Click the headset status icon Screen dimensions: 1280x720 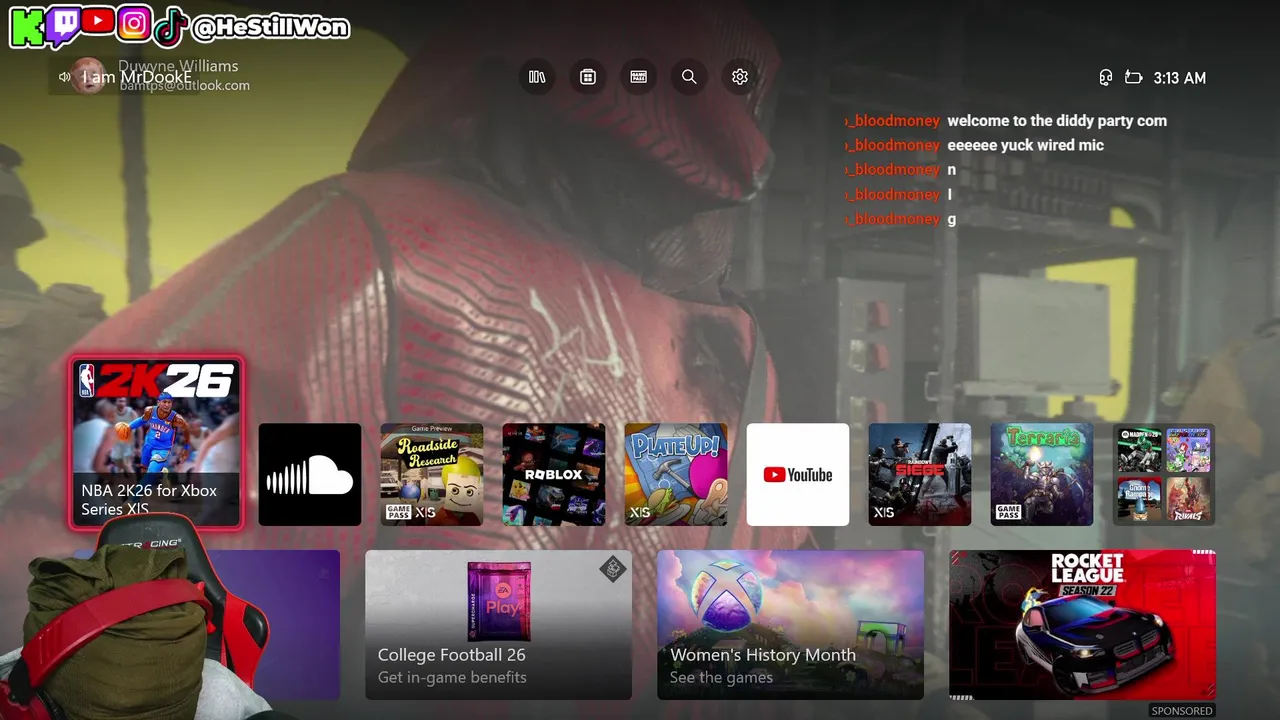click(x=1106, y=77)
